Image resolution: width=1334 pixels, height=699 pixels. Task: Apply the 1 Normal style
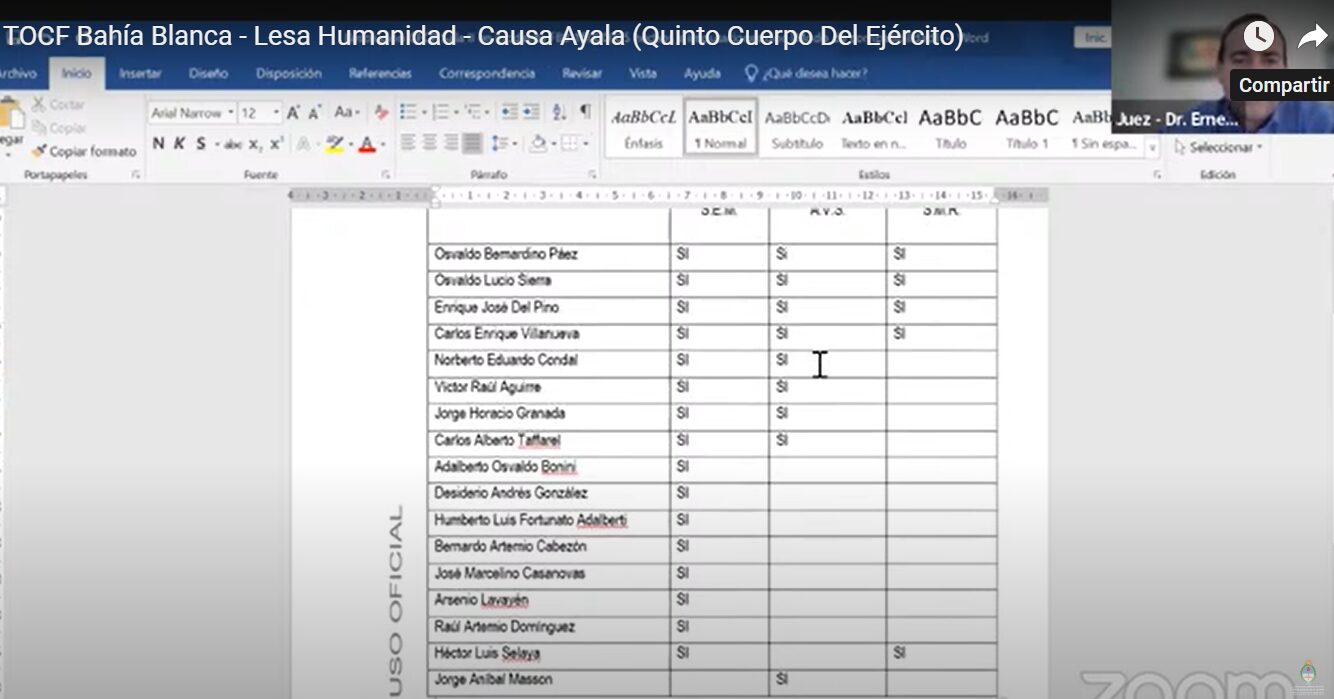click(x=719, y=127)
